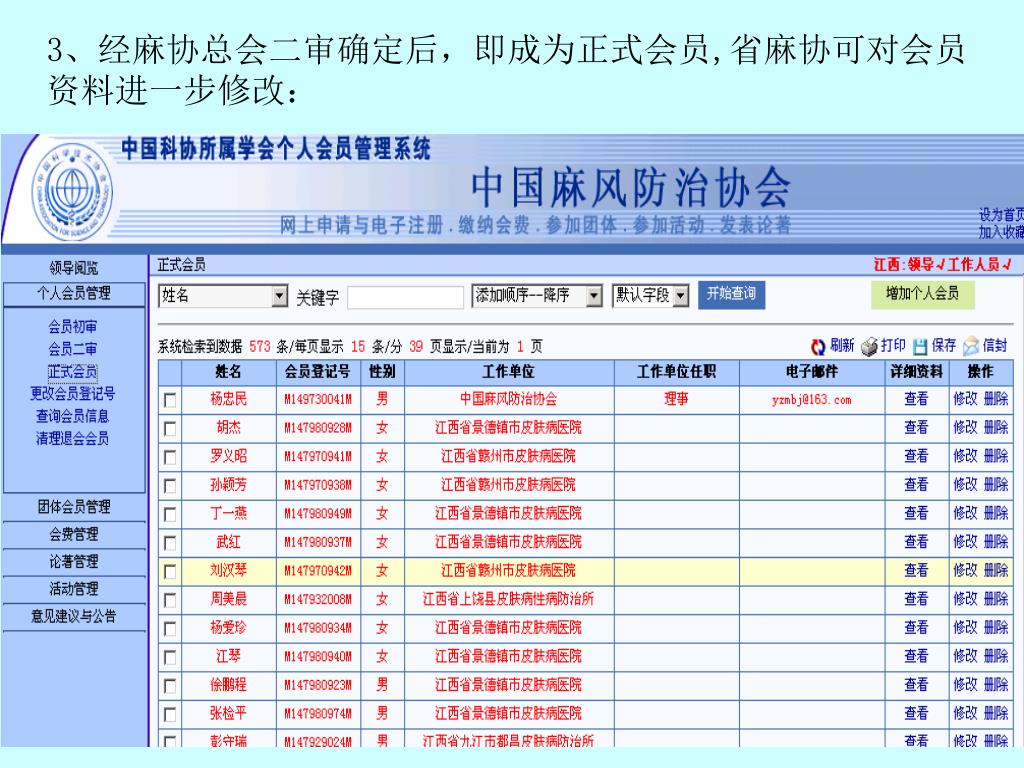Click 修改 for 胡杰
The image size is (1024, 768).
(965, 428)
